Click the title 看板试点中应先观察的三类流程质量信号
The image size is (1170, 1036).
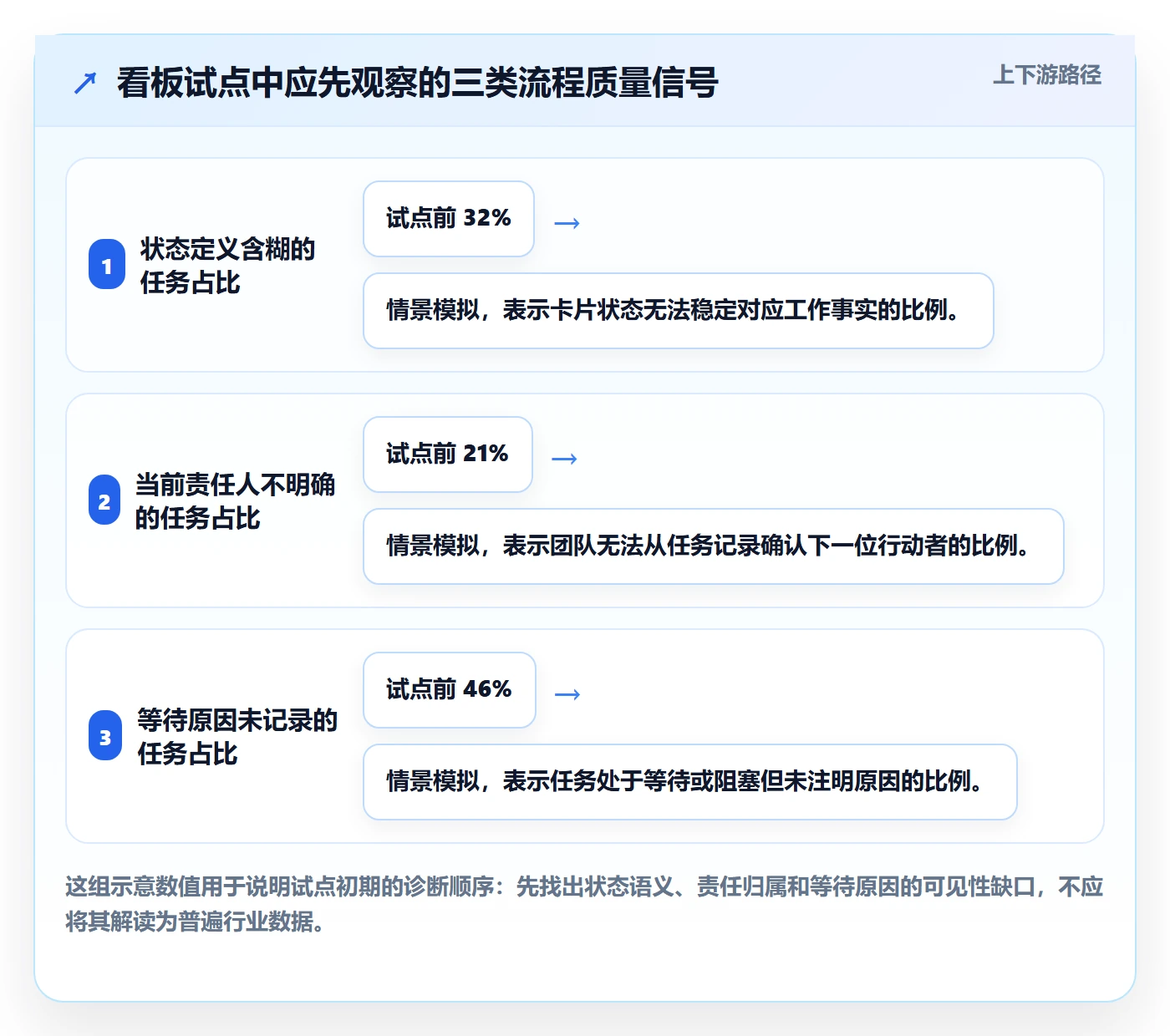[x=417, y=83]
